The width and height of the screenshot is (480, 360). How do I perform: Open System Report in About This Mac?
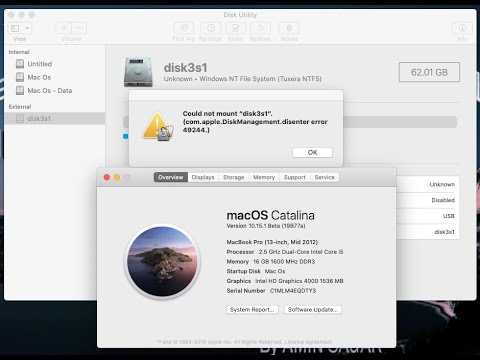click(x=252, y=310)
